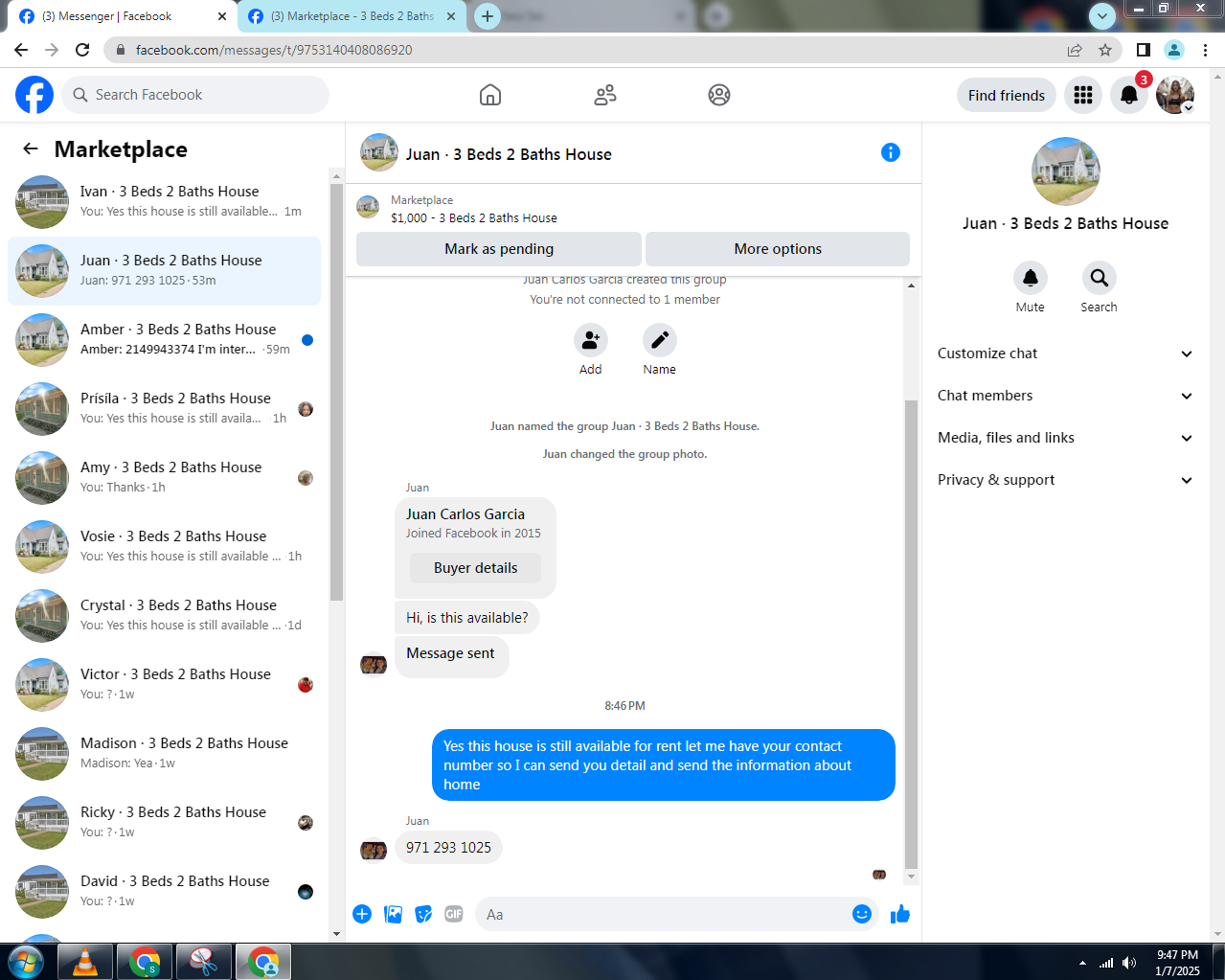1225x980 pixels.
Task: Open Amber conversation
Action: tap(164, 339)
